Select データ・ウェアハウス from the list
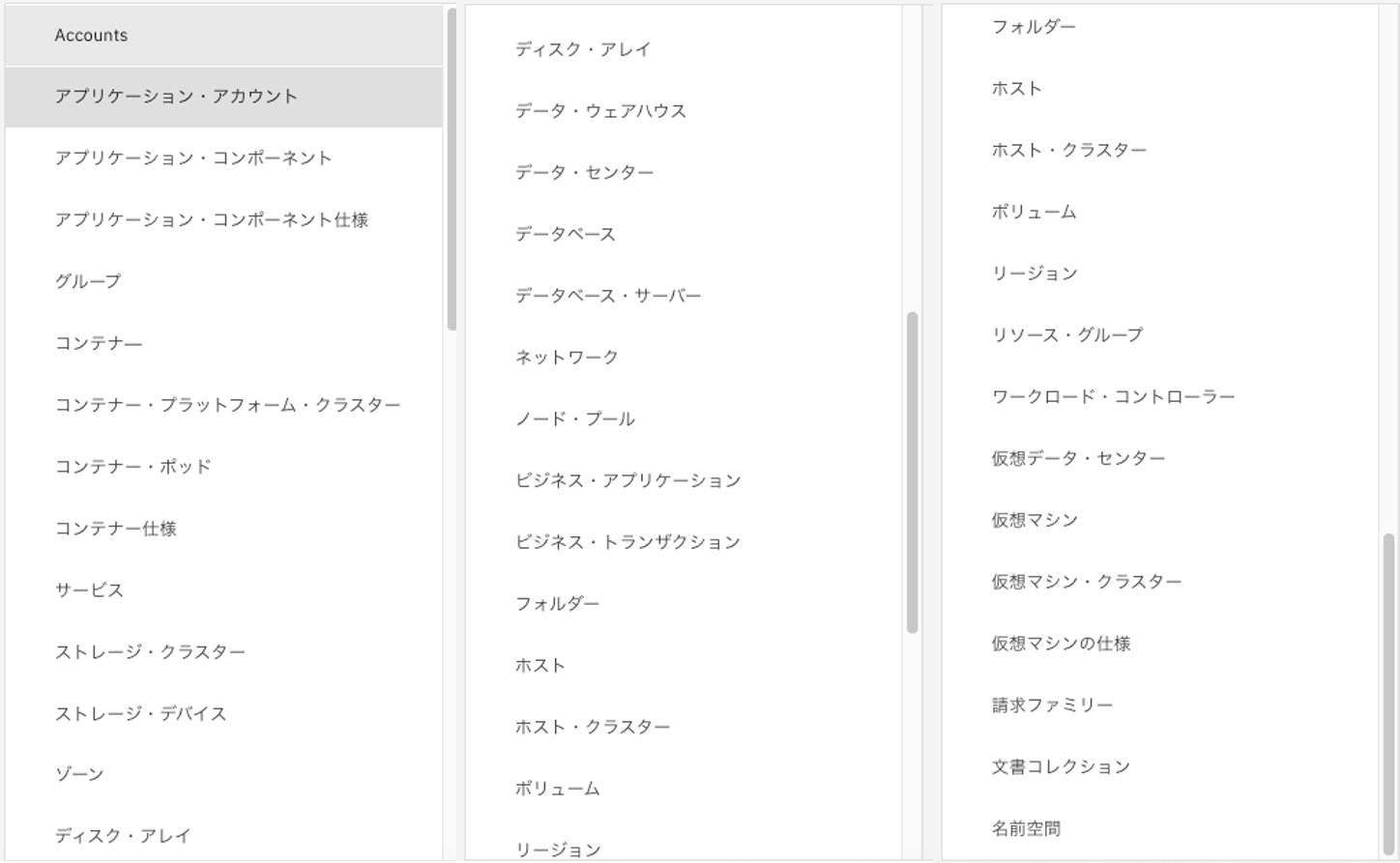Screen dimensions: 1400x863 (x=600, y=111)
